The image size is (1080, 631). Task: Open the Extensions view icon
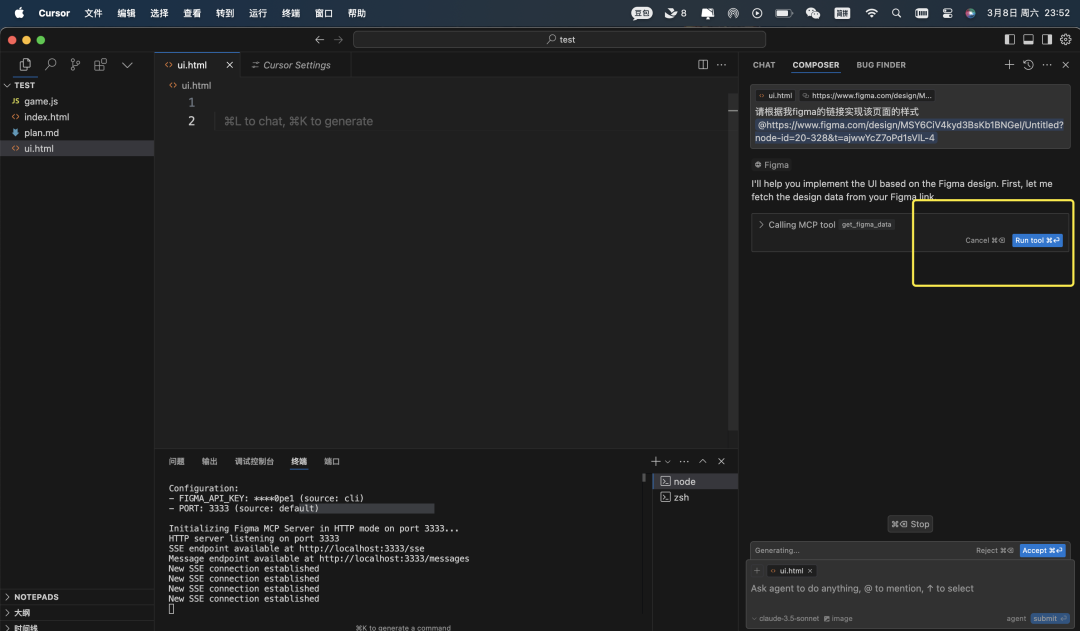(x=100, y=65)
